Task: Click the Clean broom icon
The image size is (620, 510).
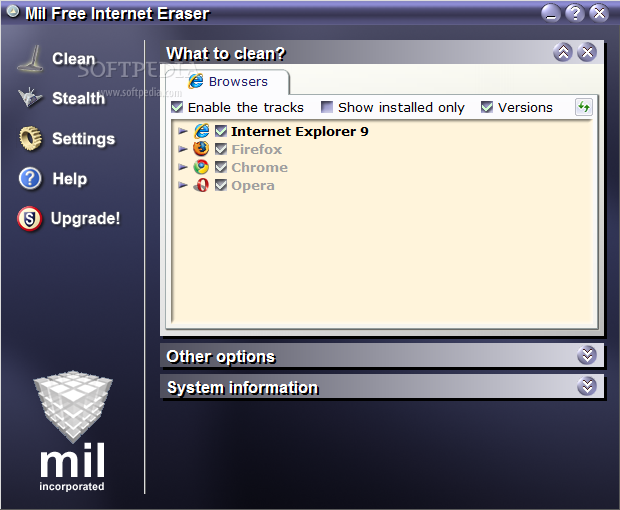Action: pyautogui.click(x=31, y=59)
